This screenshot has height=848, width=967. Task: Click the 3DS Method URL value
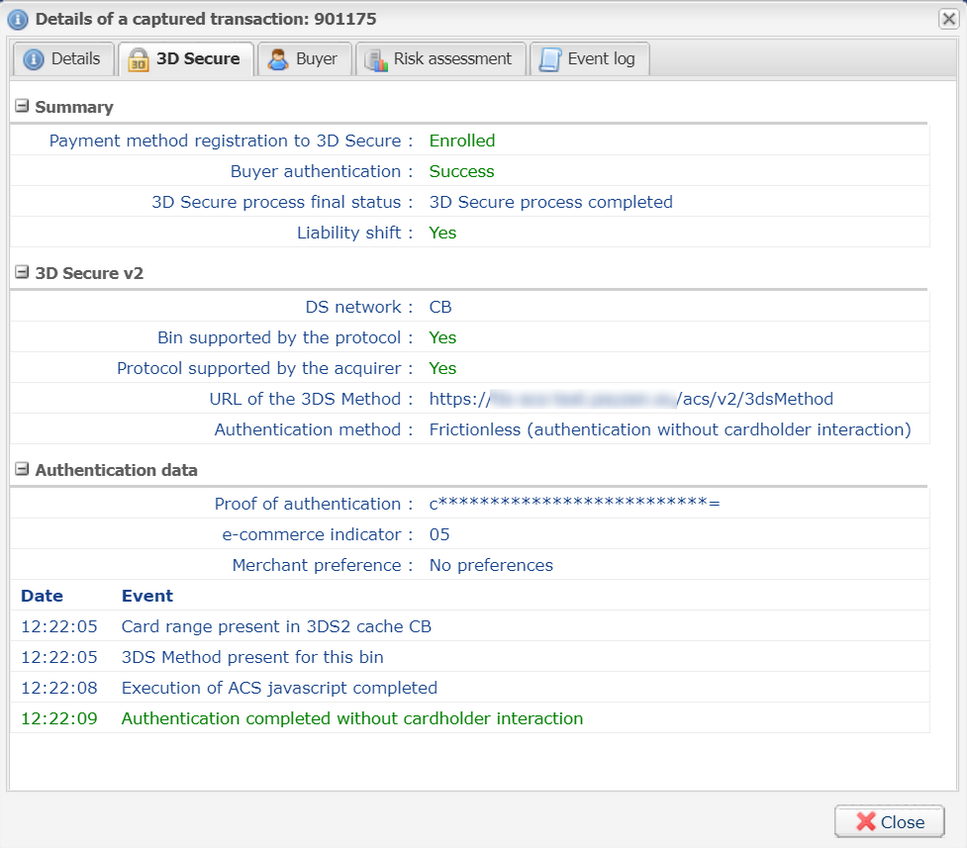(x=631, y=399)
